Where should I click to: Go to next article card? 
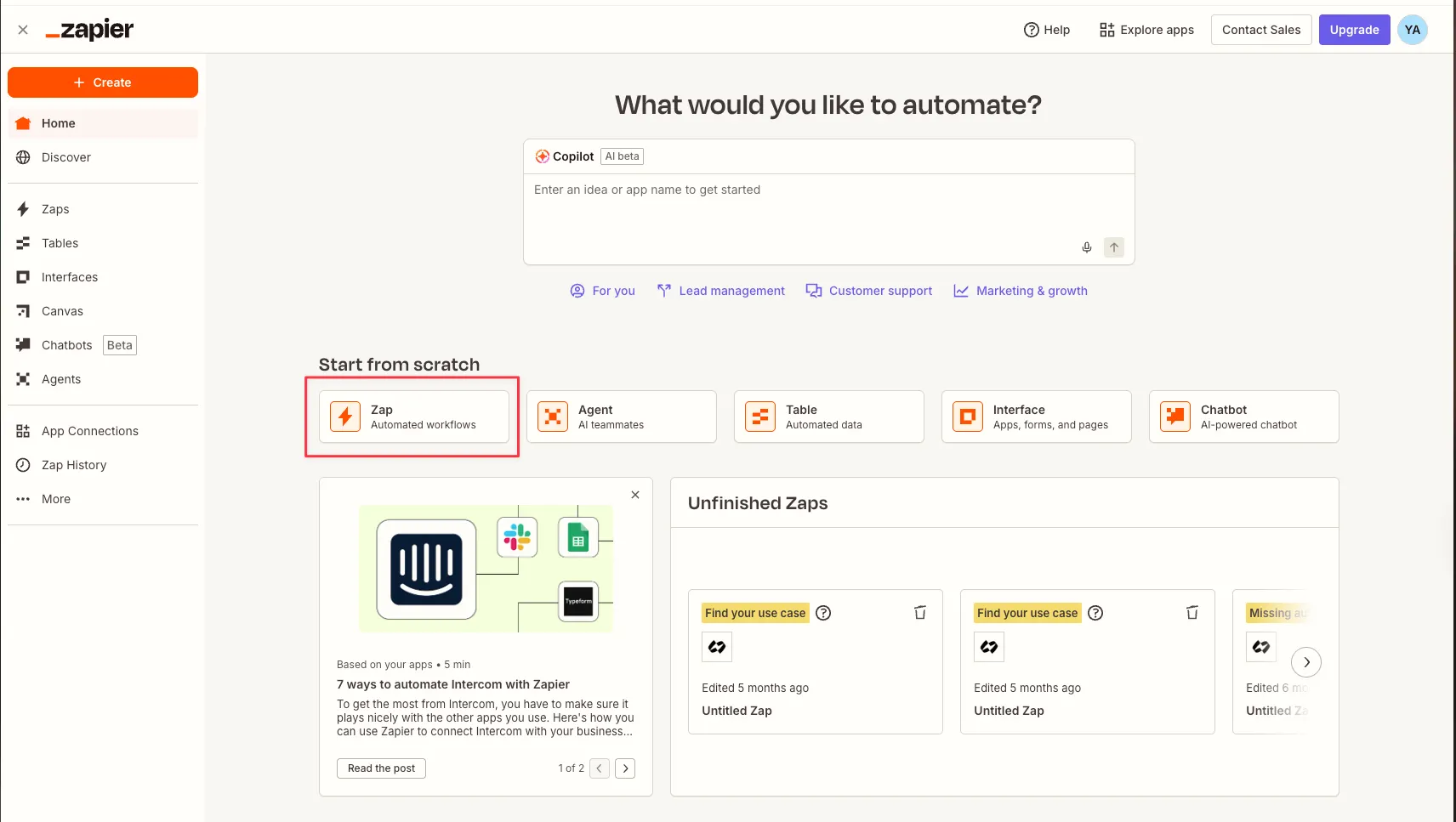click(x=625, y=768)
